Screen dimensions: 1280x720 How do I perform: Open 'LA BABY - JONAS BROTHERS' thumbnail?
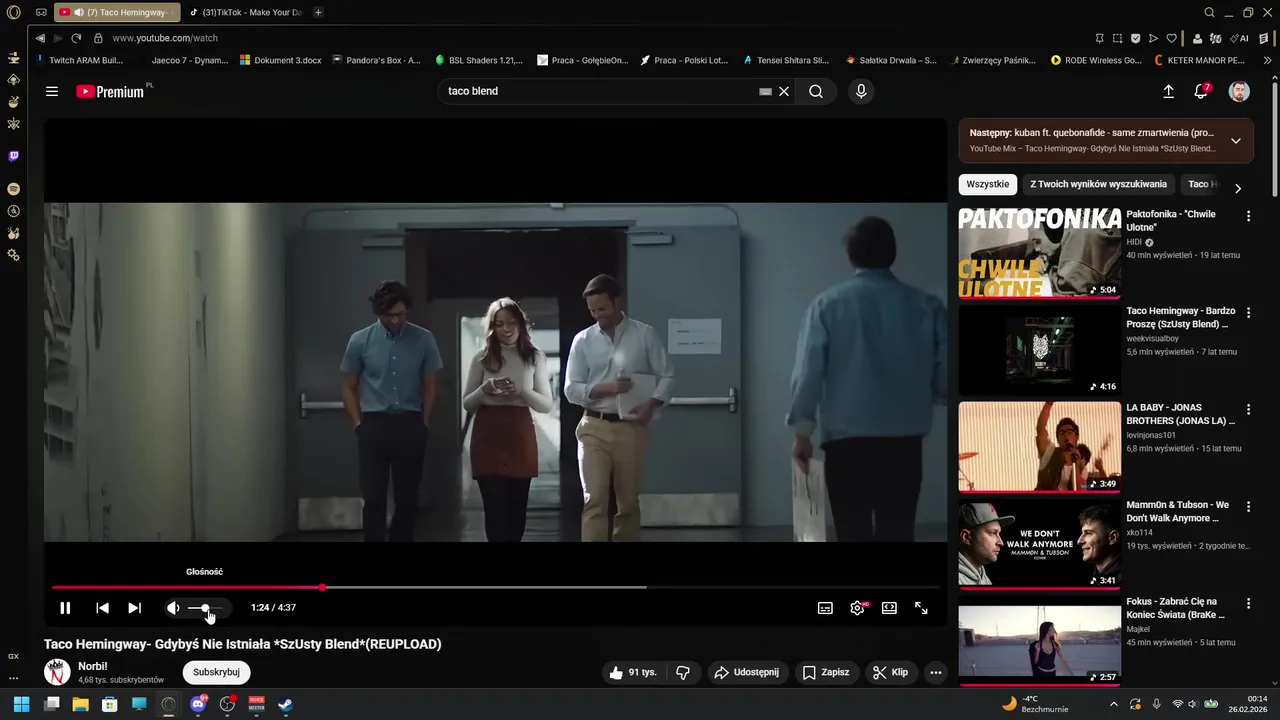coord(1040,447)
